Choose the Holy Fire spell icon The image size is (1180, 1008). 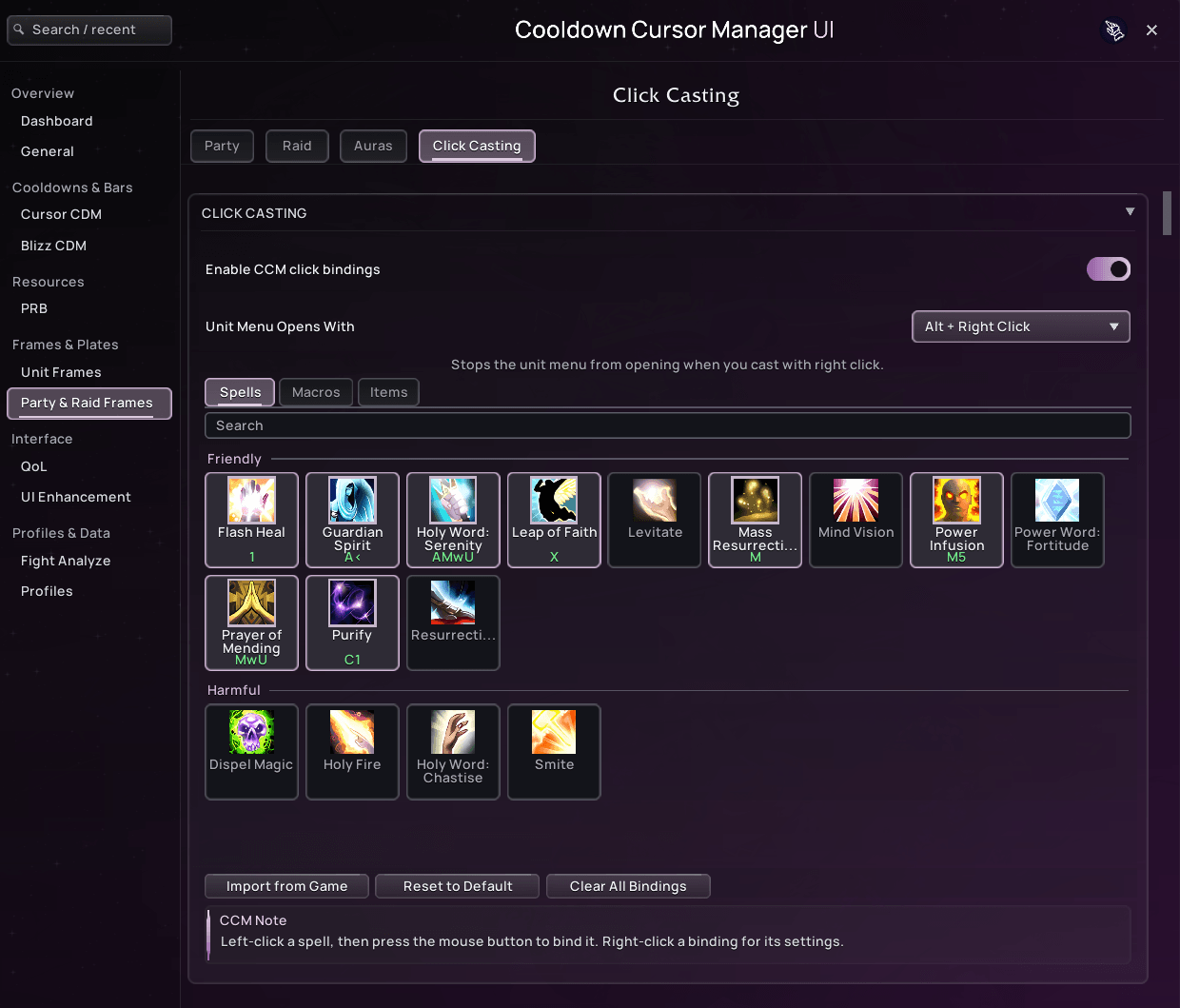pyautogui.click(x=352, y=732)
